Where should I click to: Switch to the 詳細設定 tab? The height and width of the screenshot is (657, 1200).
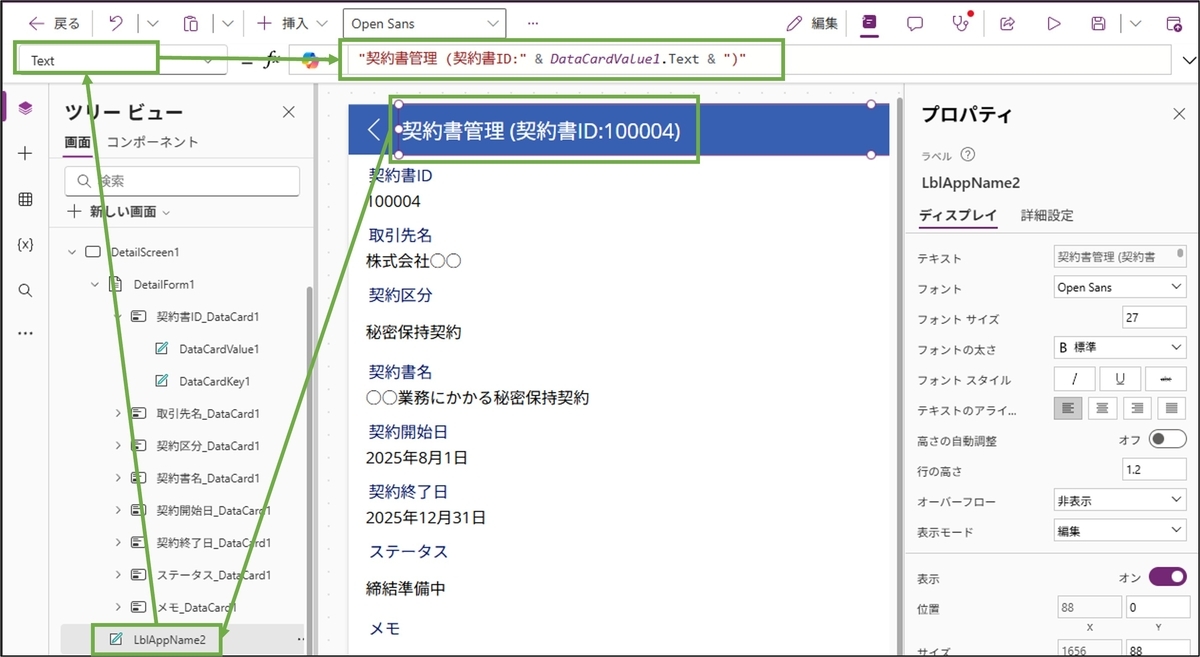[x=1047, y=215]
